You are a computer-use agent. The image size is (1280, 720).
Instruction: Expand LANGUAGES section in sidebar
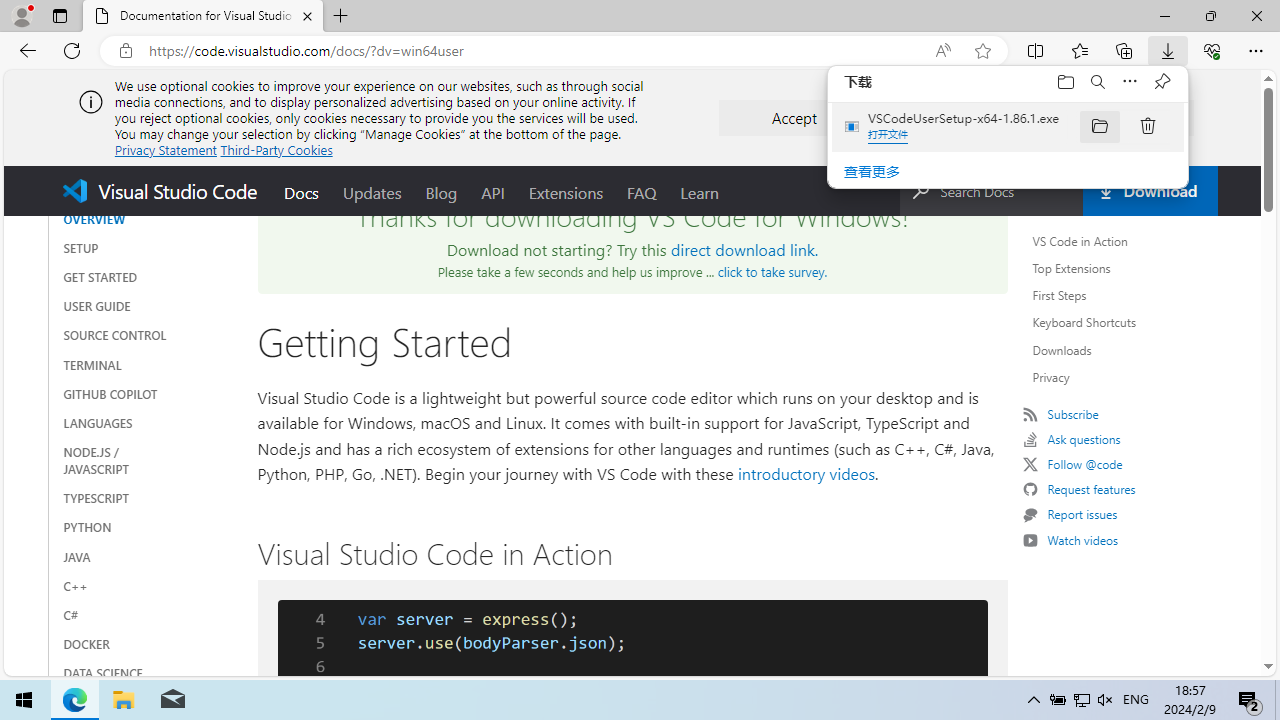pos(98,423)
